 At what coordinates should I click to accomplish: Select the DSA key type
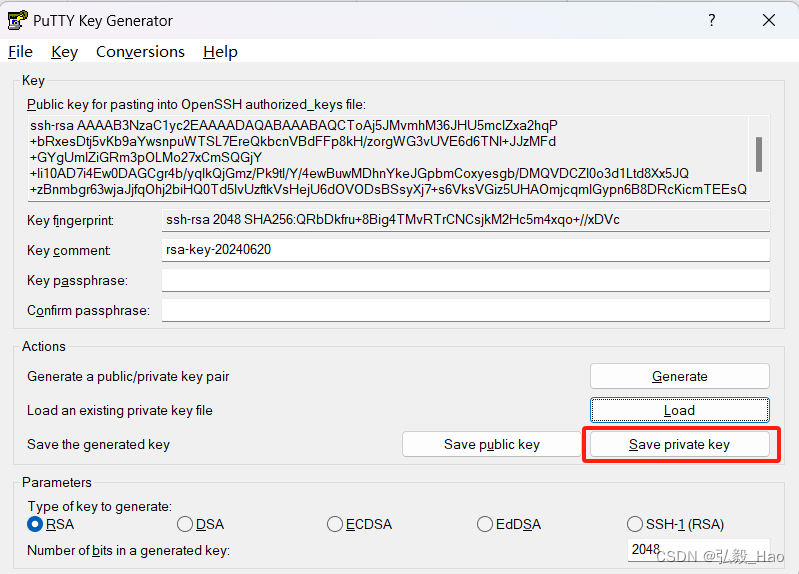[185, 524]
